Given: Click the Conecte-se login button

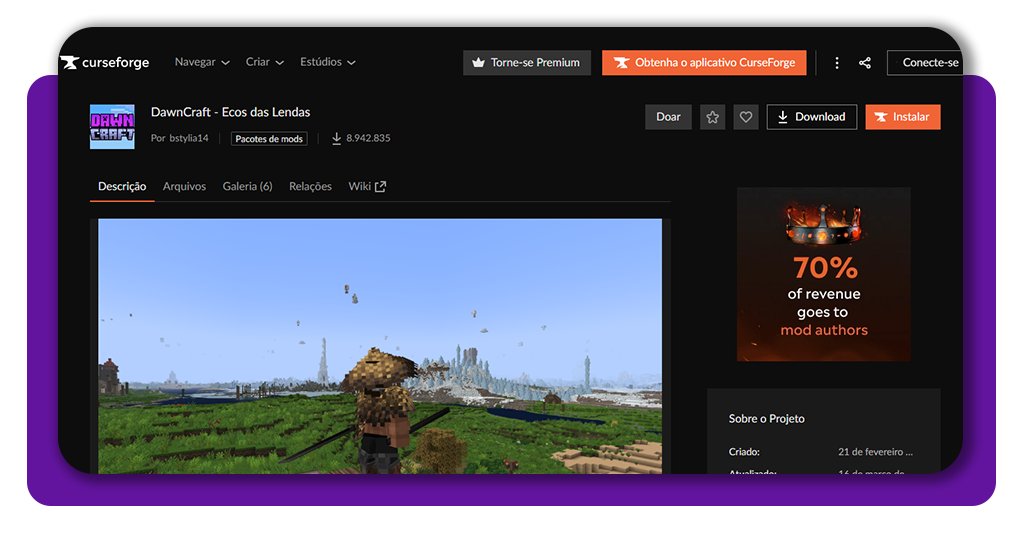Looking at the screenshot, I should pyautogui.click(x=925, y=63).
